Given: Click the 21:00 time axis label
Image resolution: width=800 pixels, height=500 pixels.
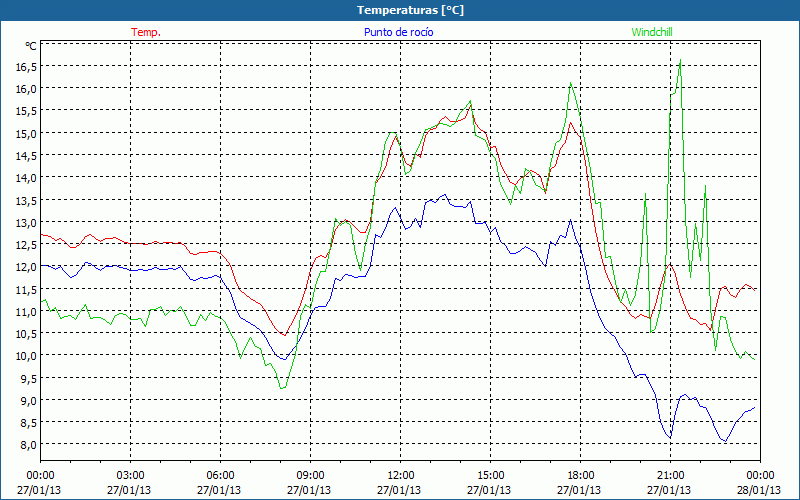Looking at the screenshot, I should pyautogui.click(x=670, y=476).
